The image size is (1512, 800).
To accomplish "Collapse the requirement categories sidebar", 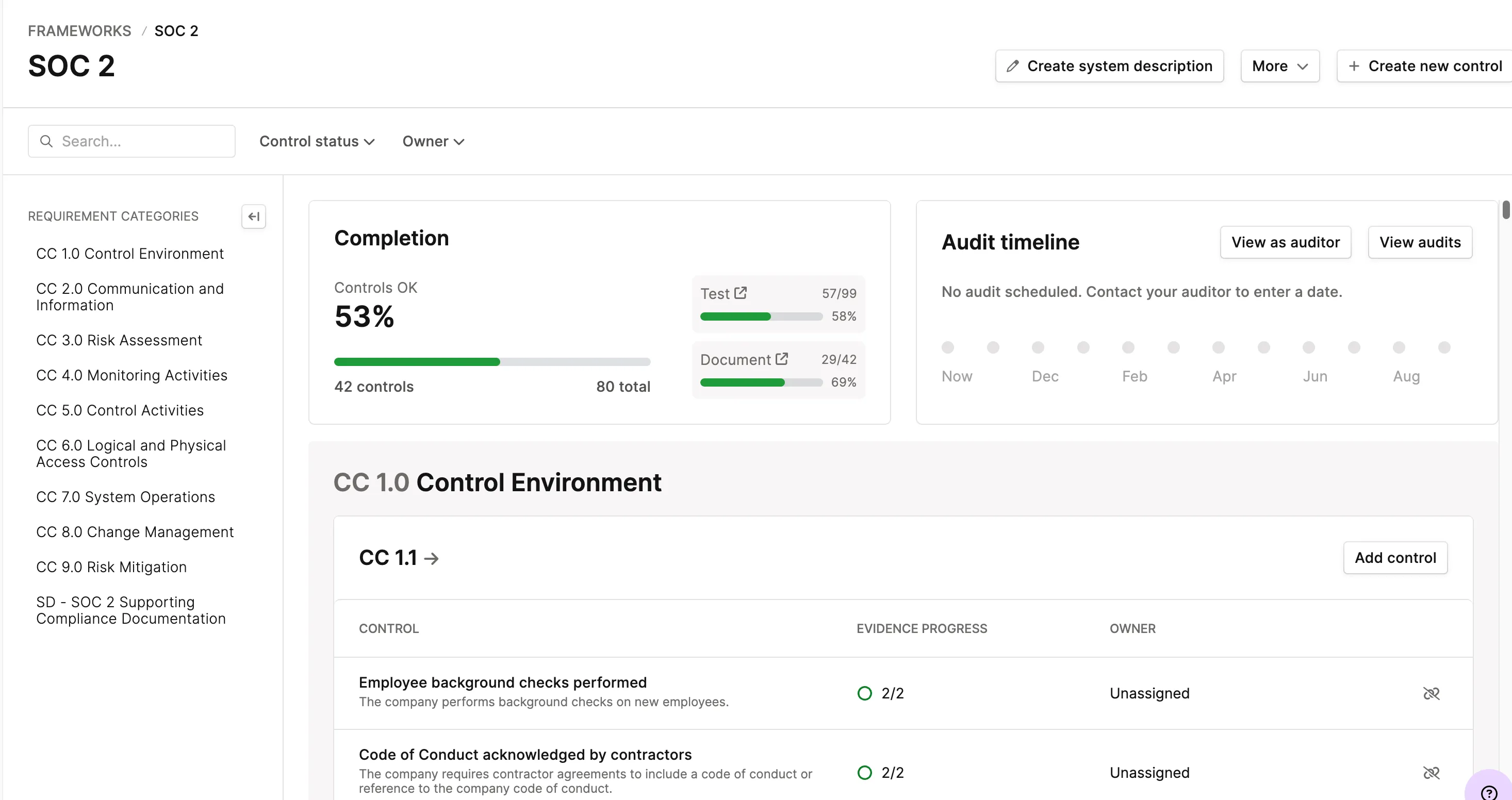I will click(x=254, y=216).
